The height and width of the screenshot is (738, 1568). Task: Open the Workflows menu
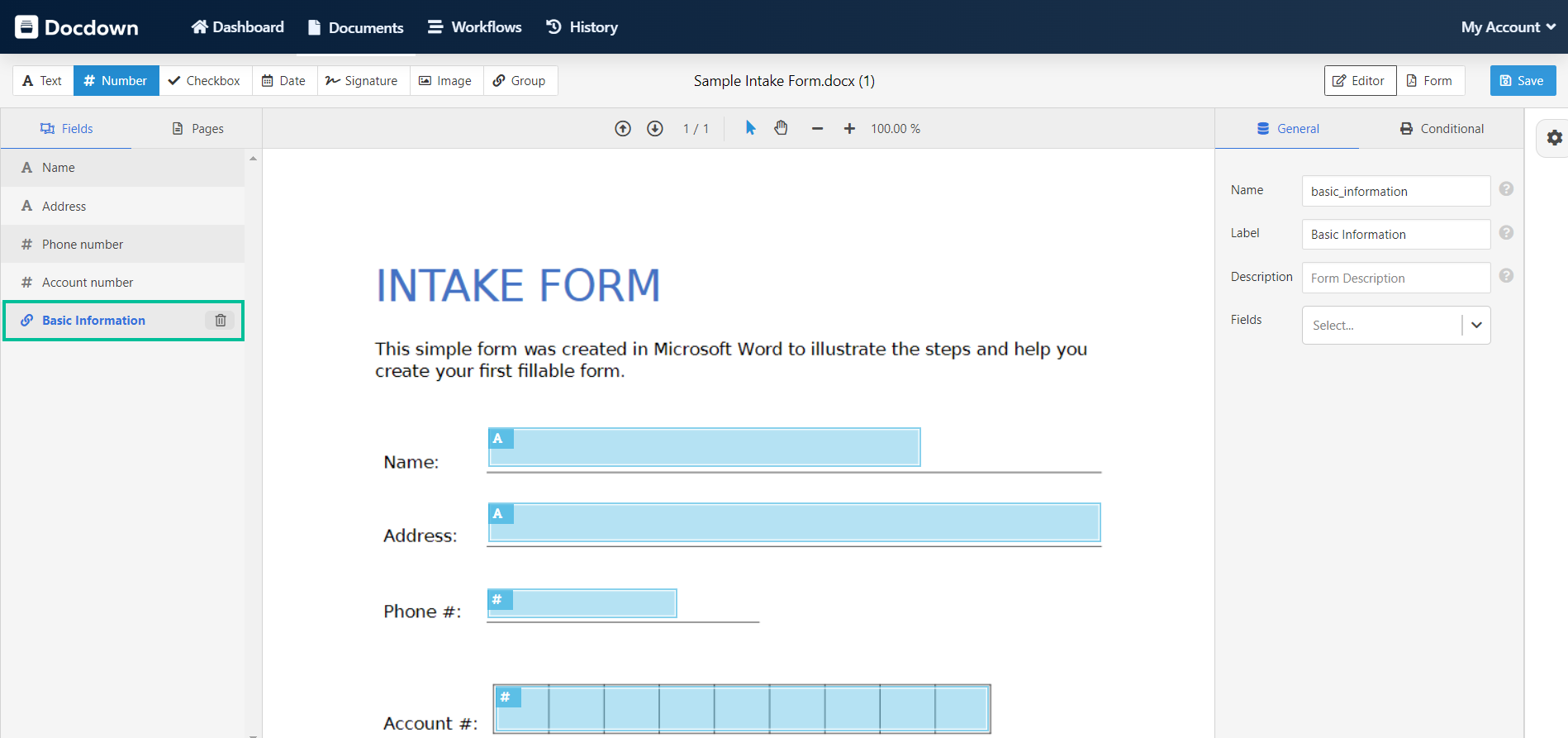click(x=475, y=27)
